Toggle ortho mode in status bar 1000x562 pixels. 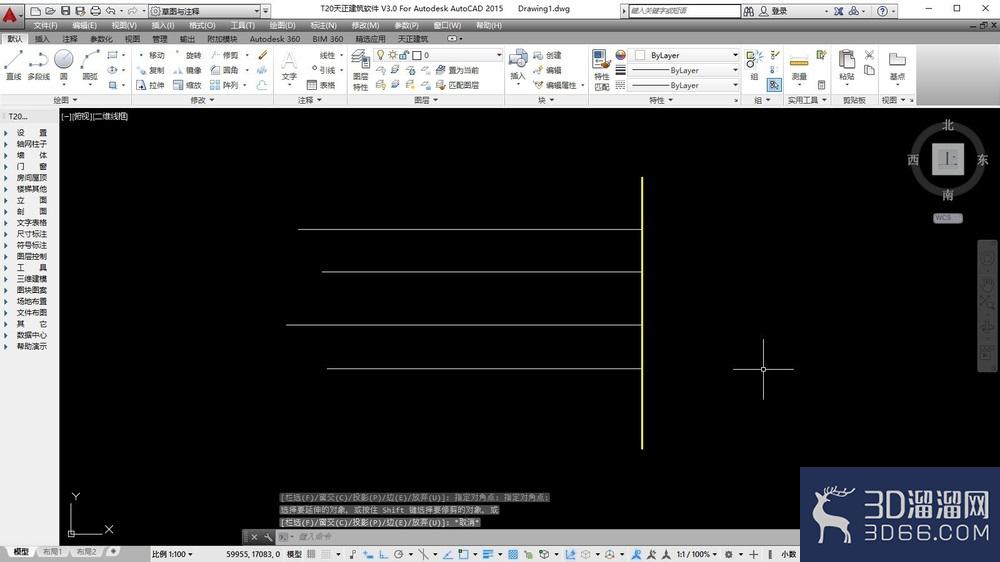383,554
